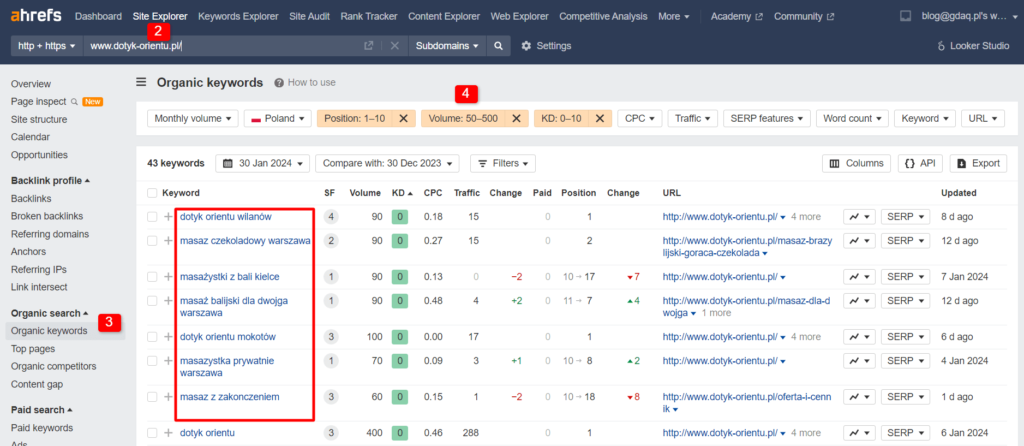Expand row for masaz czekoladowy warszawa
Screen dimensions: 1024x446
[168, 241]
